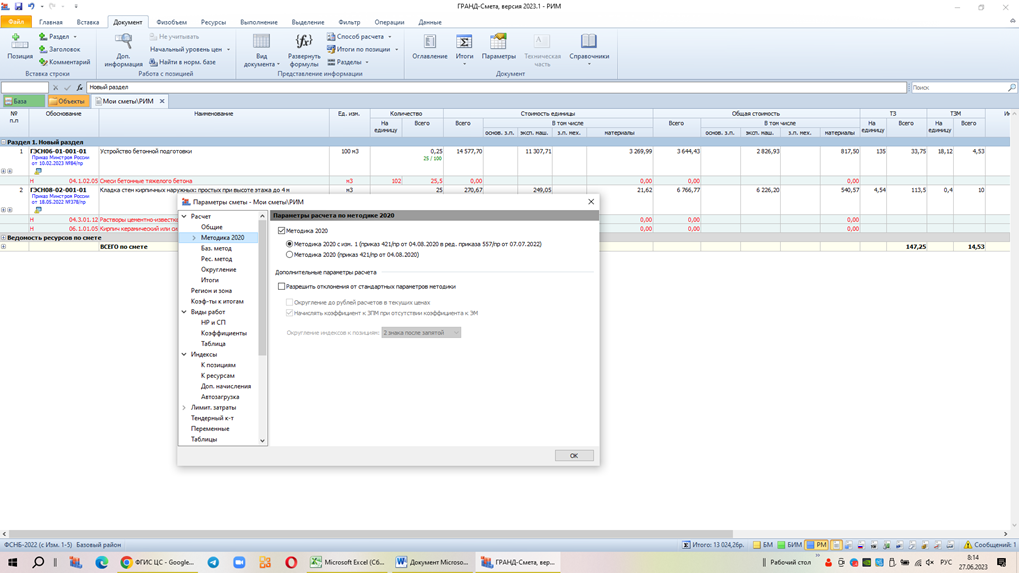This screenshot has height=573, width=1019.
Task: Collapse the Расчет tree node
Action: coord(184,216)
